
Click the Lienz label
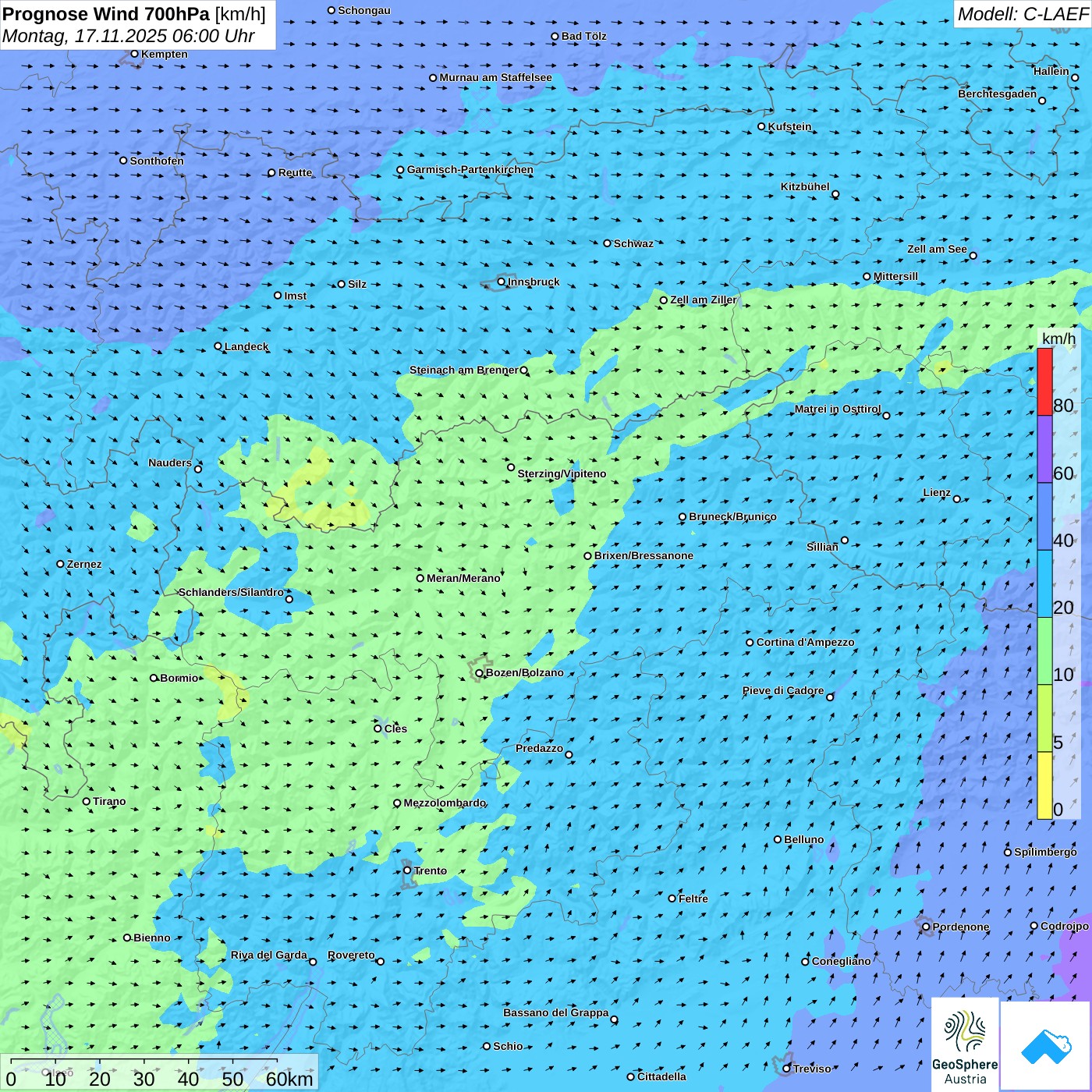coord(937,492)
